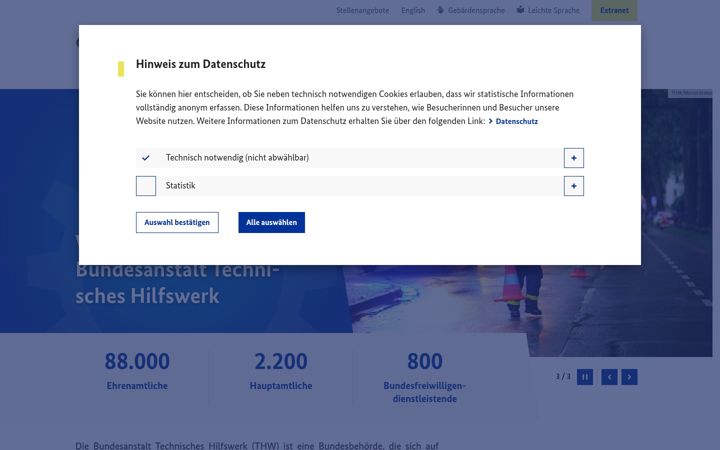This screenshot has height=450, width=720.
Task: Click the Extranet button
Action: click(x=614, y=10)
